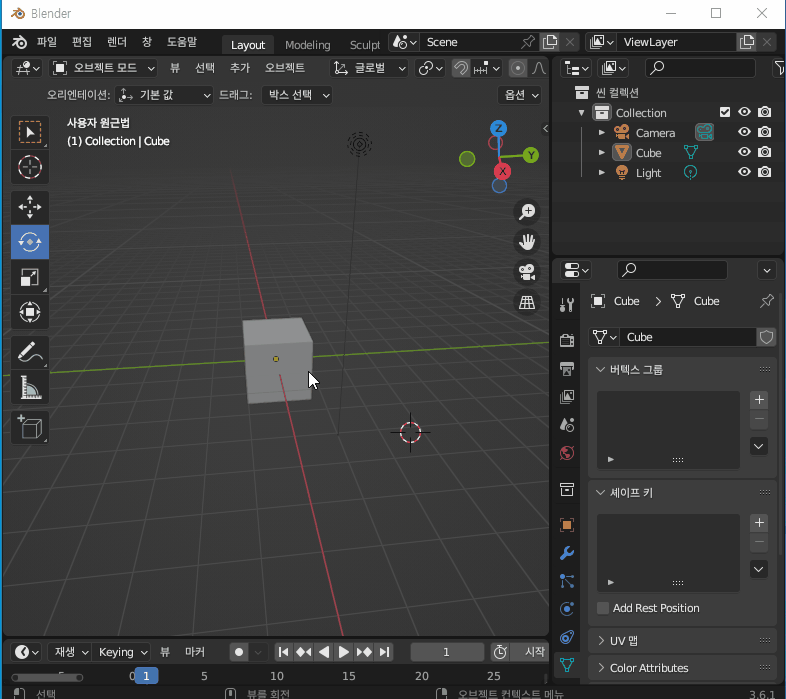Screen dimensions: 786x699
Task: Add a new shape key
Action: coord(759,522)
